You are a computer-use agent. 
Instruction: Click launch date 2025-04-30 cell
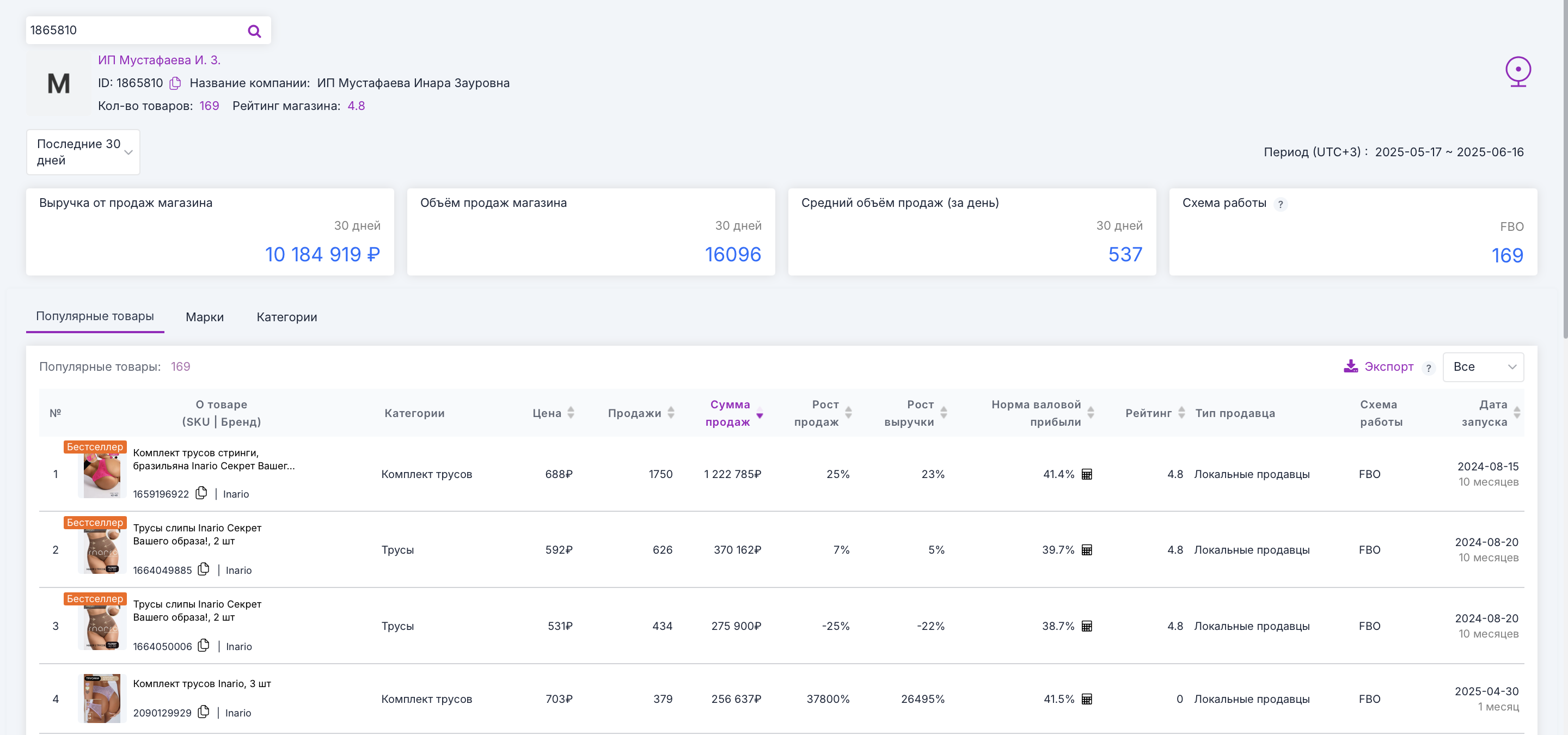[x=1486, y=692]
